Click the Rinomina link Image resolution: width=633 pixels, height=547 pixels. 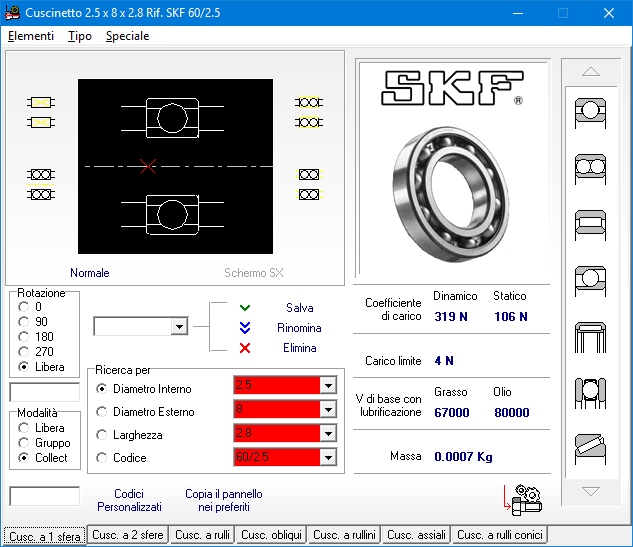coord(299,328)
